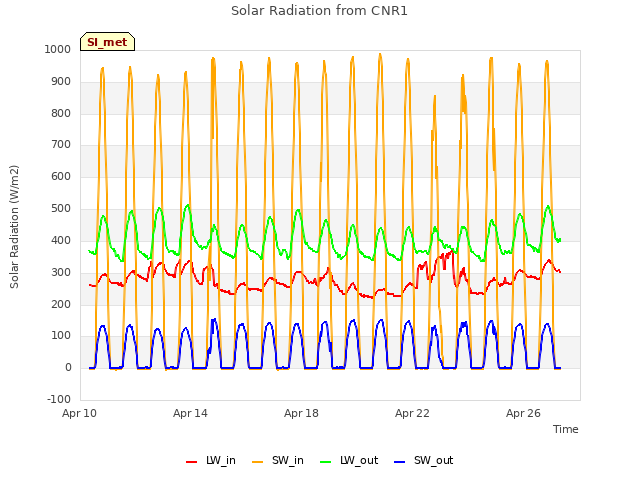Toggle the LW_in legend entry
Screen dimensions: 640x480
pos(211,460)
